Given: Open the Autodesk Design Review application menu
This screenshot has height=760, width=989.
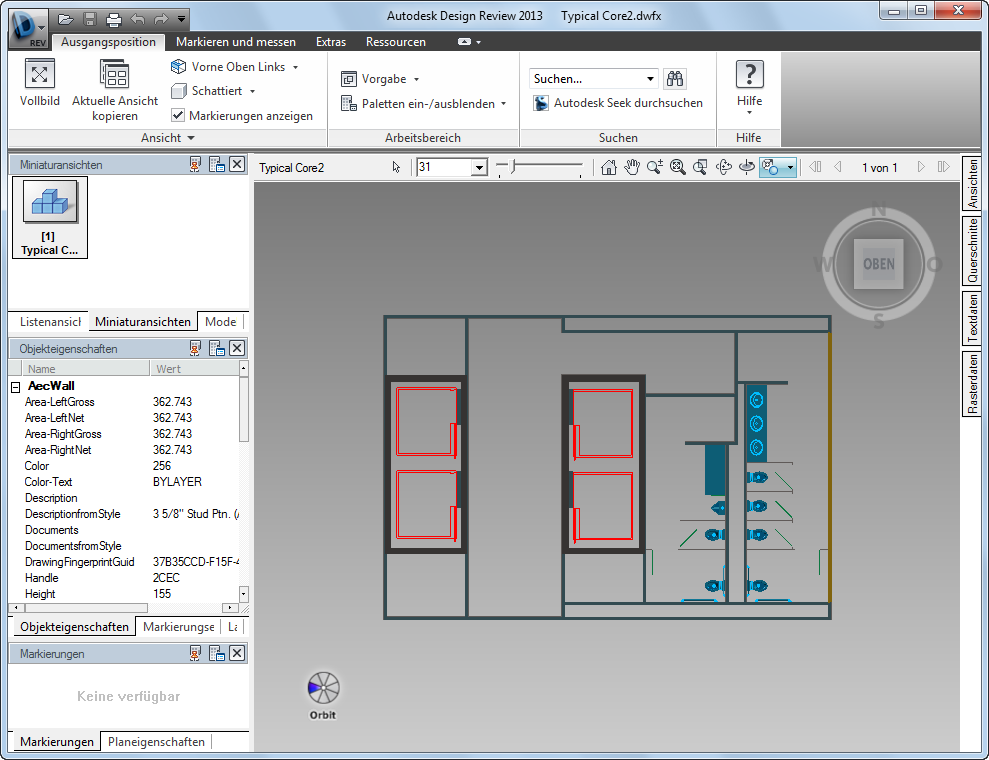Looking at the screenshot, I should tap(28, 28).
